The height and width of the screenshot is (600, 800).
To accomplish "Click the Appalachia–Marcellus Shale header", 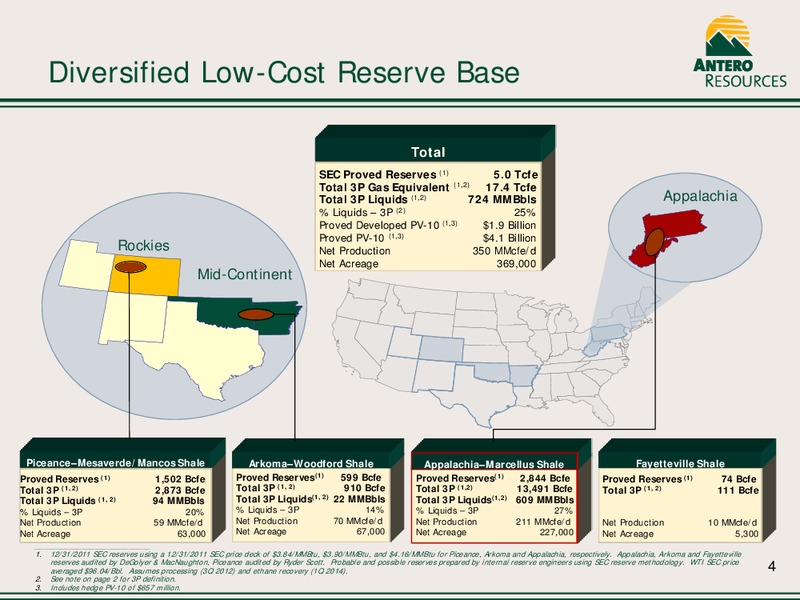I will (494, 464).
